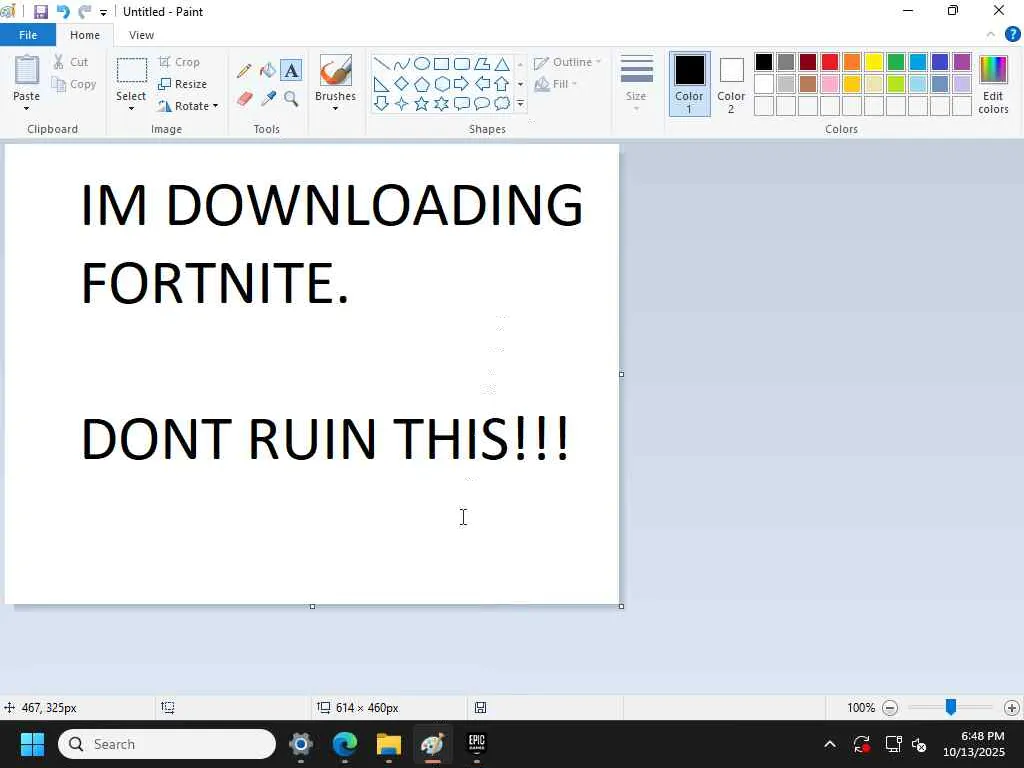Viewport: 1024px width, 768px height.
Task: Choose the Rectangle shape
Action: click(x=441, y=64)
